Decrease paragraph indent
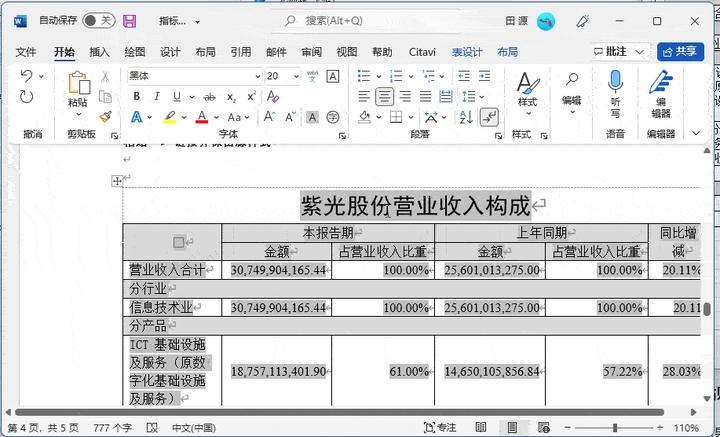 [464, 76]
